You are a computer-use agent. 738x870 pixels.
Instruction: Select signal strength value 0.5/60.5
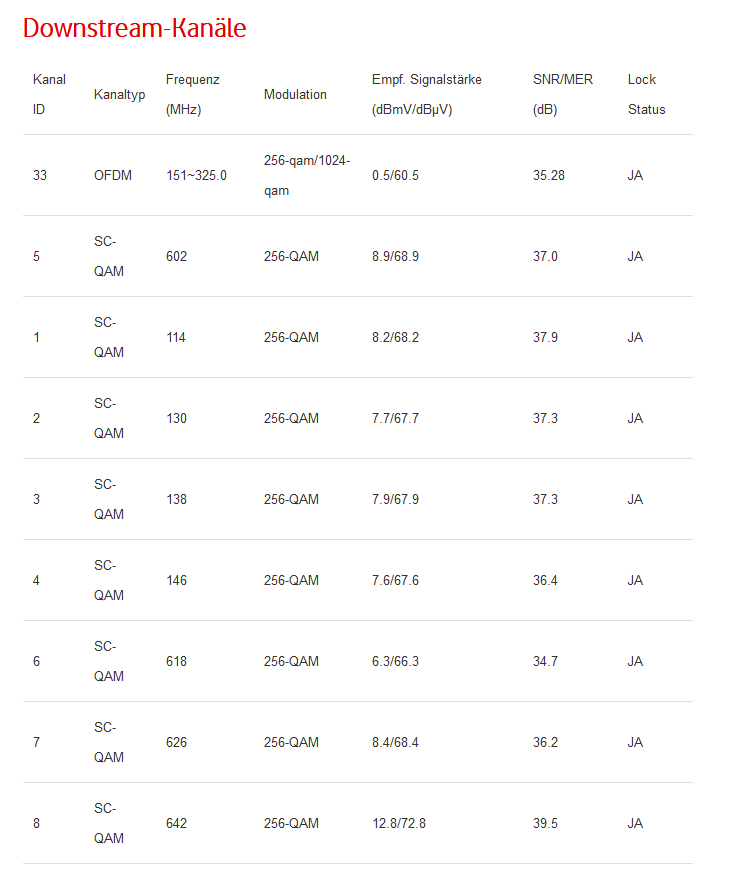pyautogui.click(x=395, y=175)
